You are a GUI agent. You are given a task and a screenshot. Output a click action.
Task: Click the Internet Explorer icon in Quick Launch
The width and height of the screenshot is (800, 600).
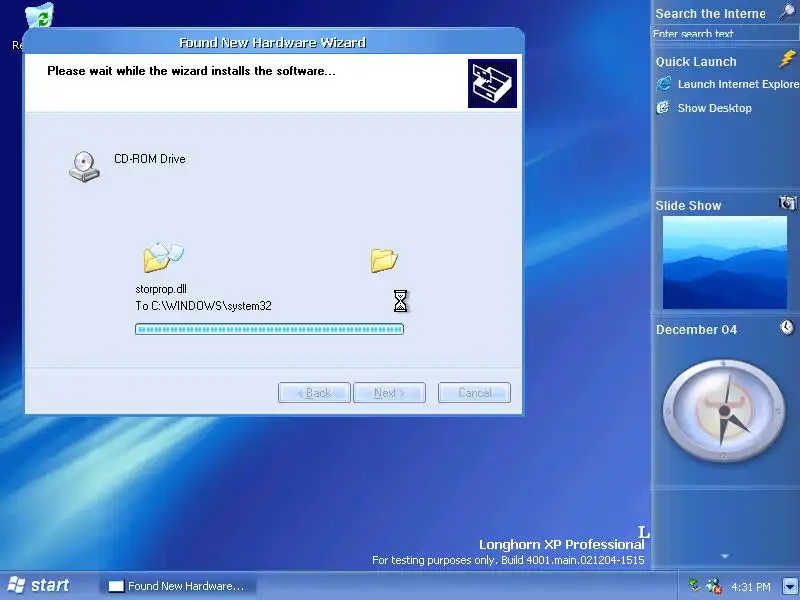click(664, 84)
